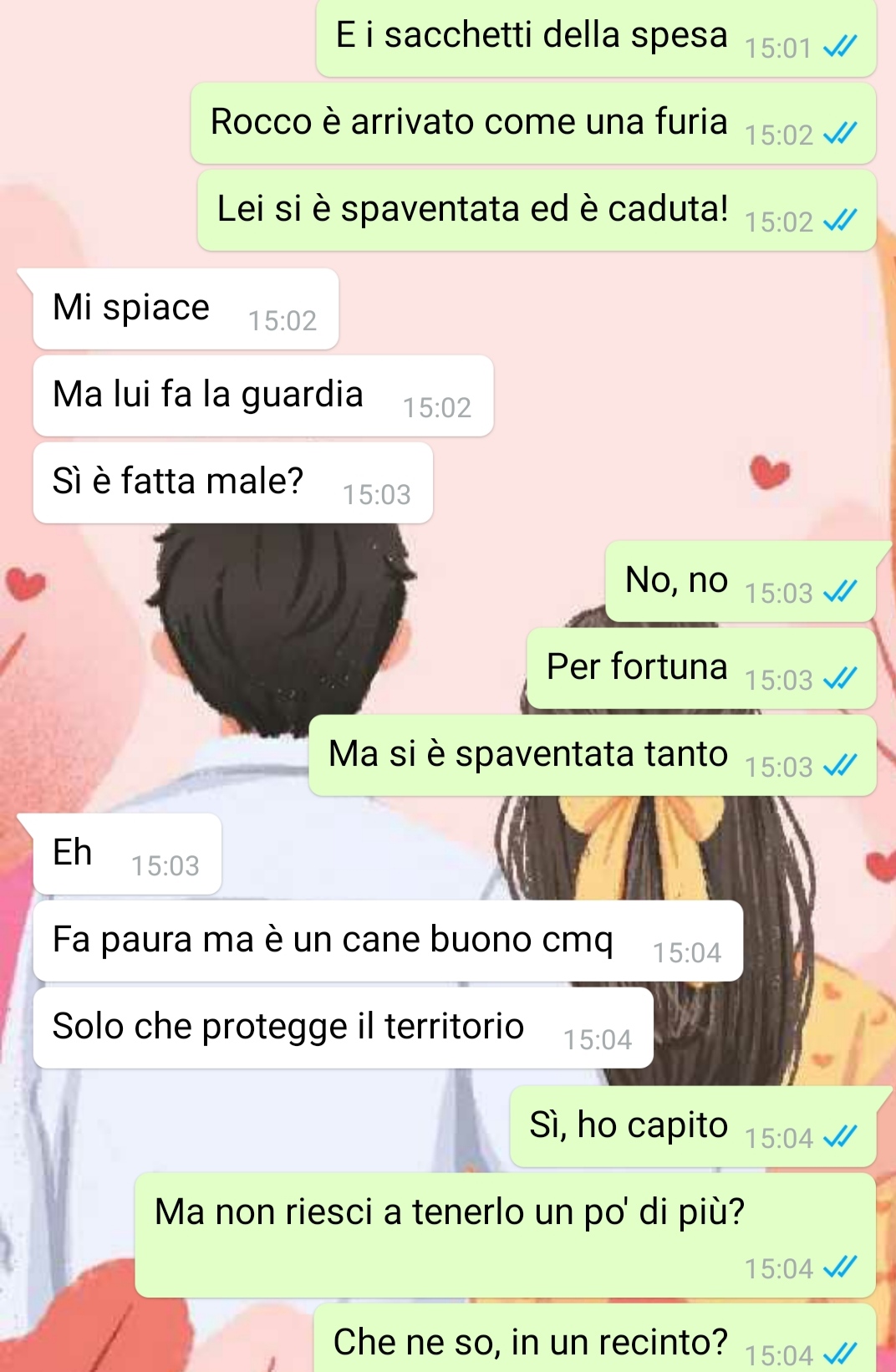The width and height of the screenshot is (896, 1372).
Task: Tap the 15:03 timestamp on 'Sì è fatta male?'
Action: 377,494
